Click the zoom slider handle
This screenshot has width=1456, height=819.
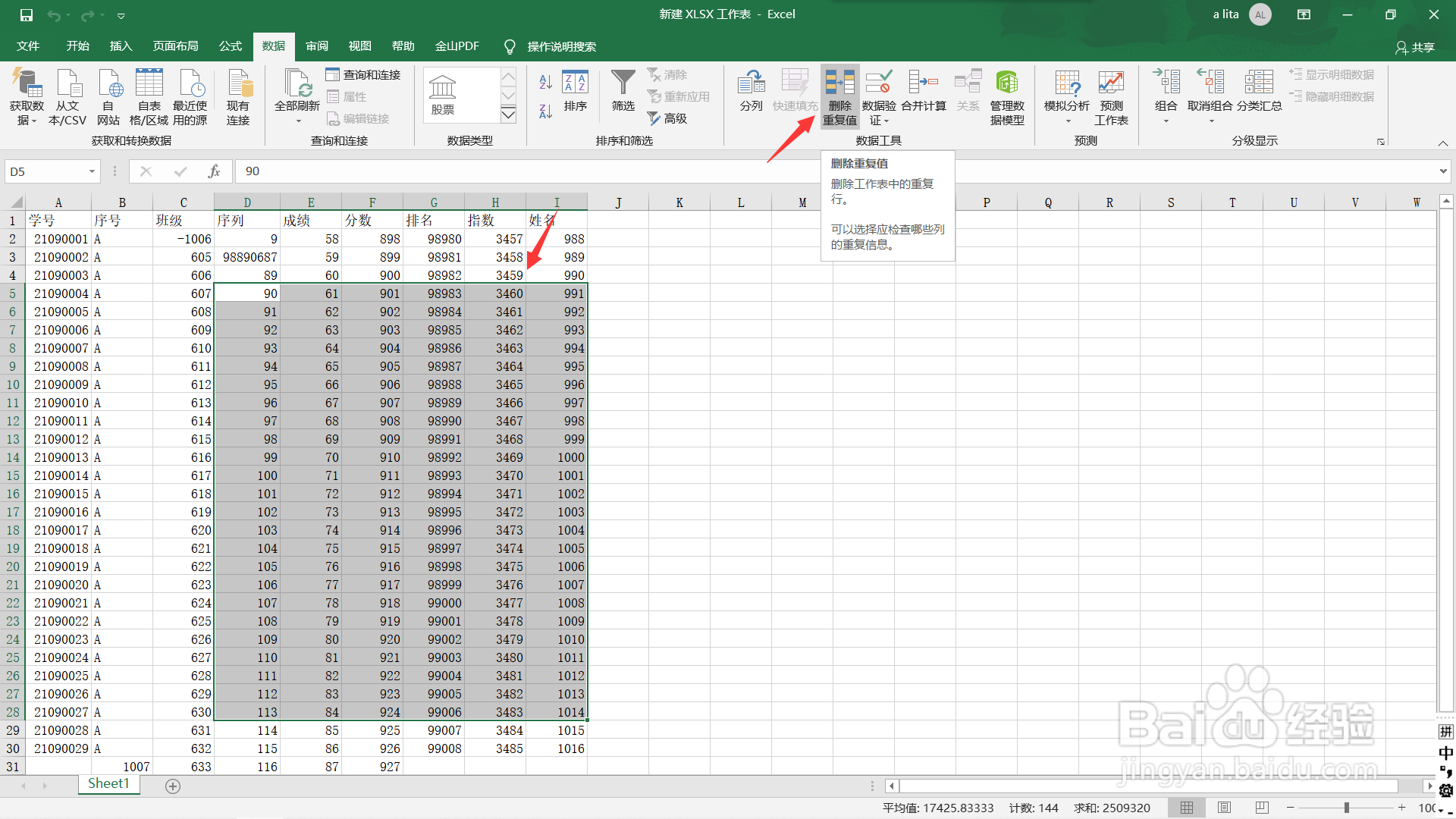click(1347, 808)
